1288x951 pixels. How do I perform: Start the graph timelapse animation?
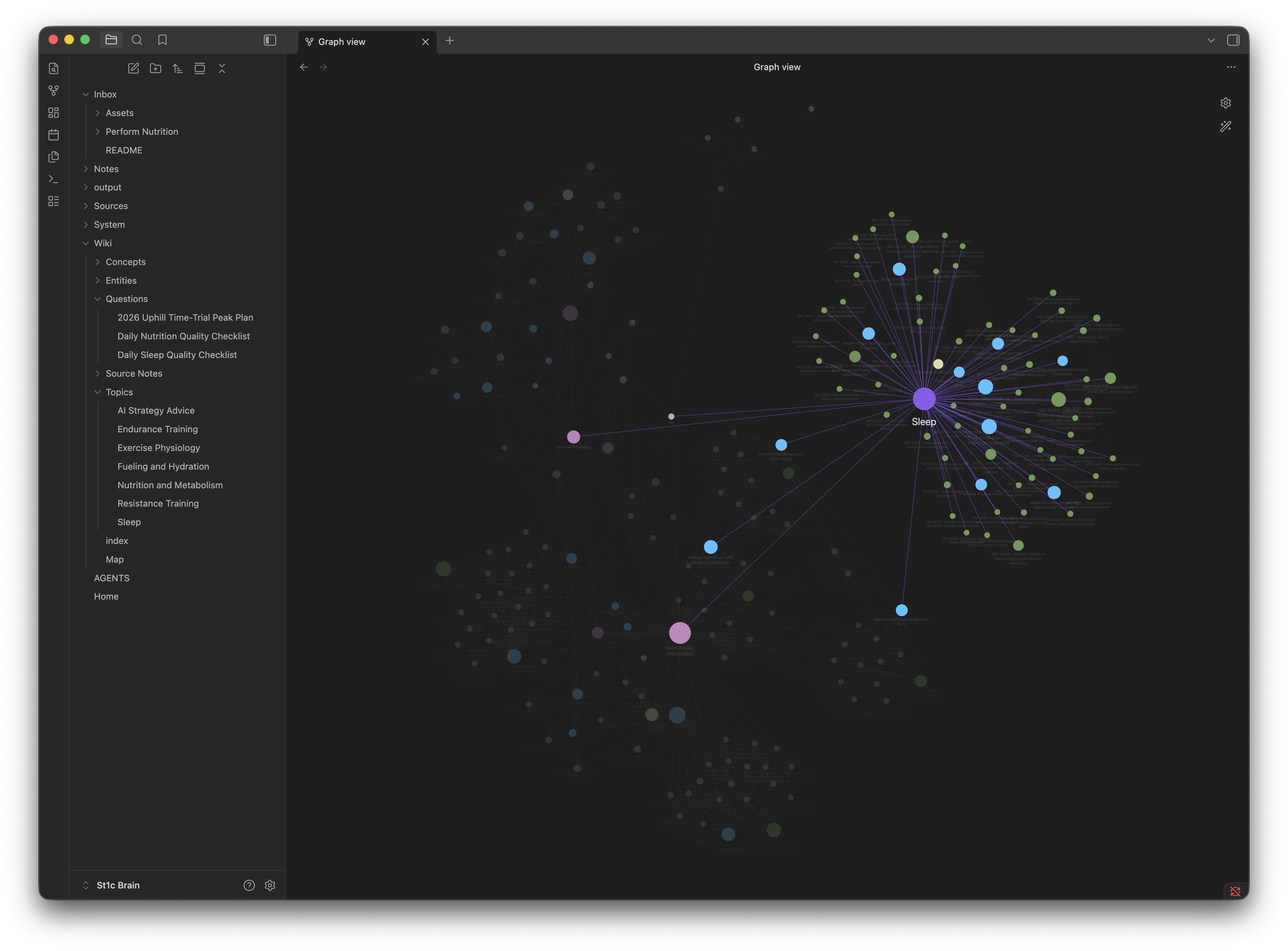click(x=1225, y=126)
